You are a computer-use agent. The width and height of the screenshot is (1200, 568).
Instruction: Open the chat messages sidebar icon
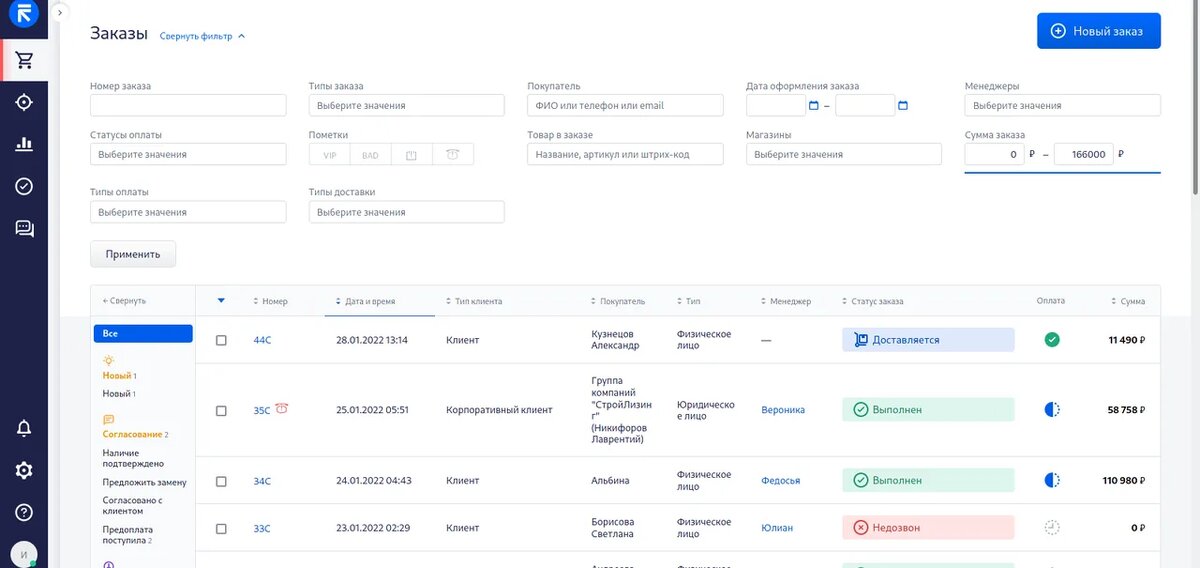[24, 229]
